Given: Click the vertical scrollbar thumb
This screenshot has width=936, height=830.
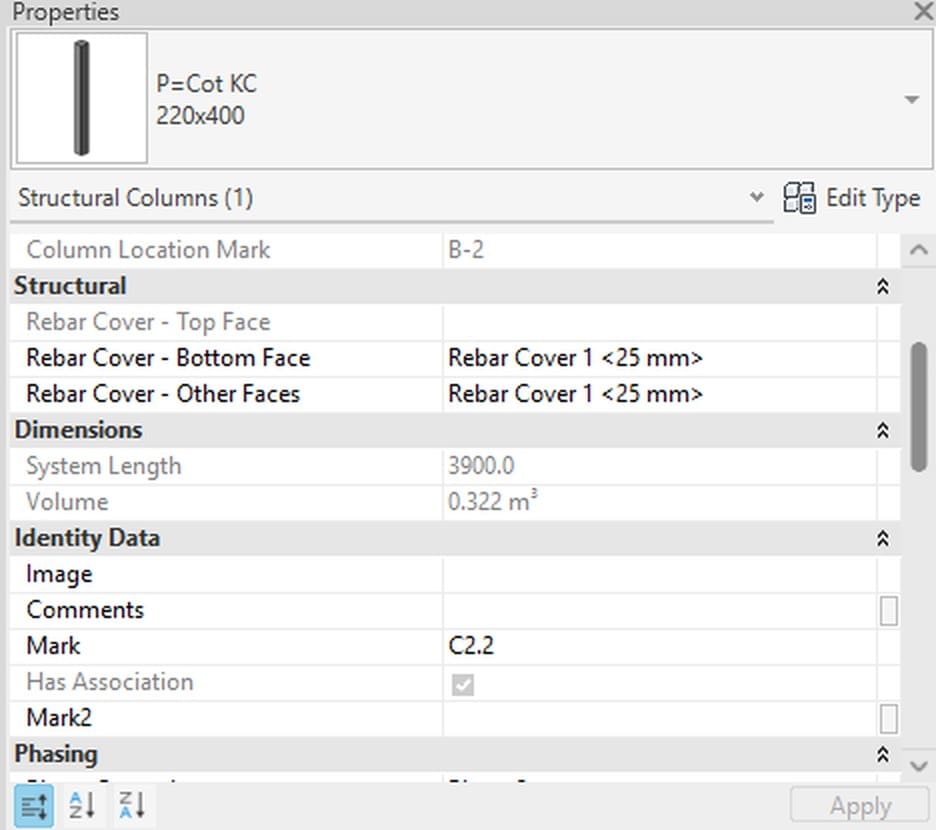Looking at the screenshot, I should pos(920,407).
